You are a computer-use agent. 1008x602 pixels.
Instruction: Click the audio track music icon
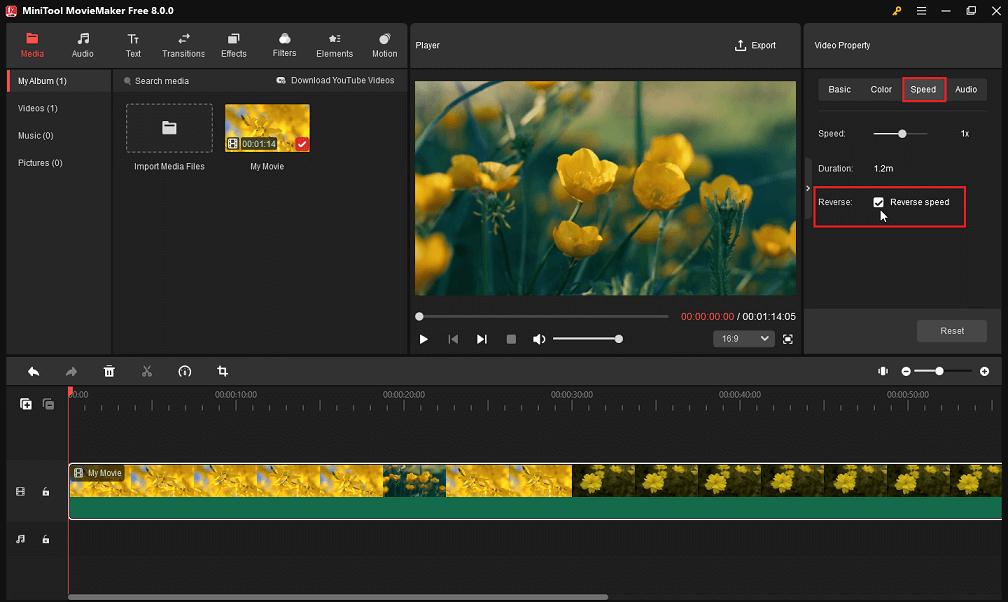(x=21, y=539)
